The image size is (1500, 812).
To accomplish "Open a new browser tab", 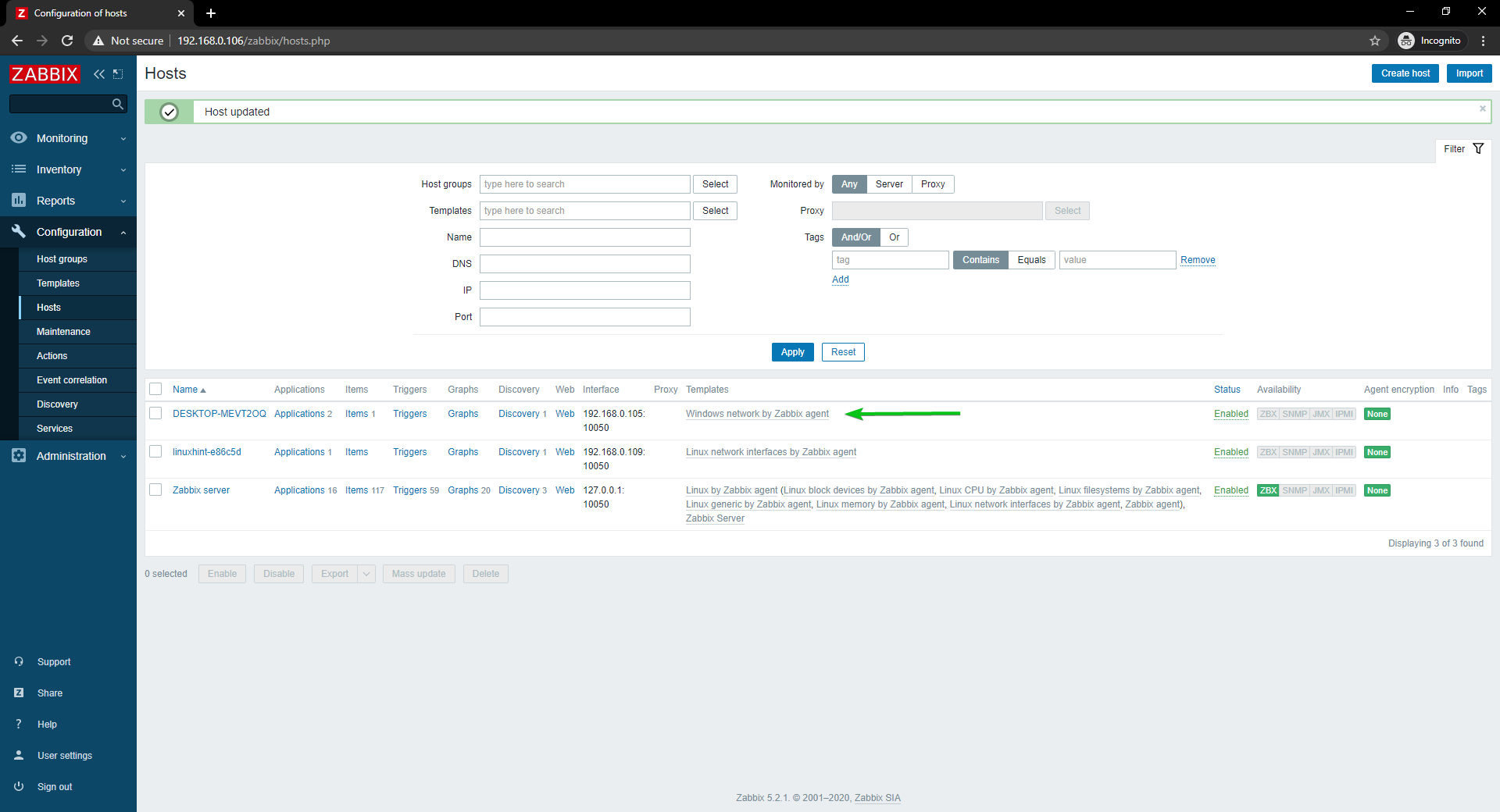I will [x=211, y=13].
